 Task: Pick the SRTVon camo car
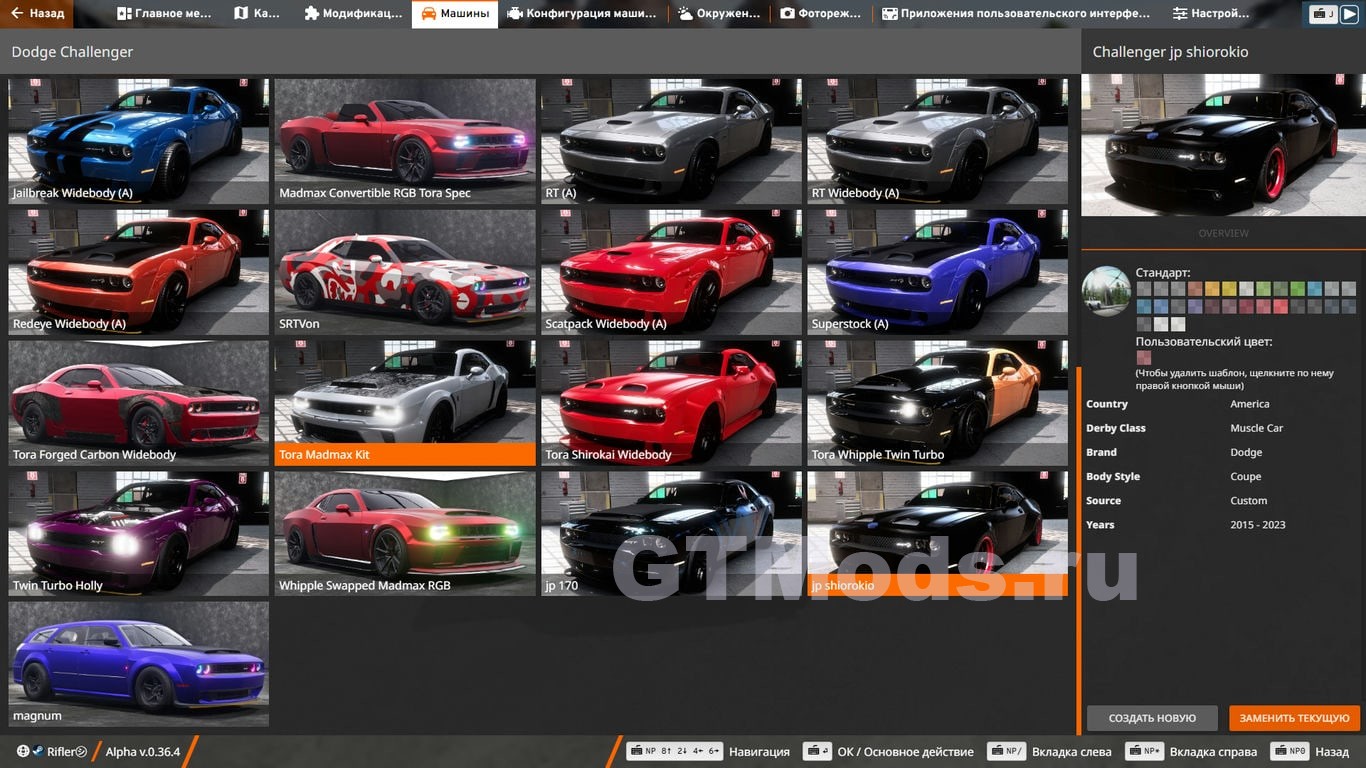[405, 272]
